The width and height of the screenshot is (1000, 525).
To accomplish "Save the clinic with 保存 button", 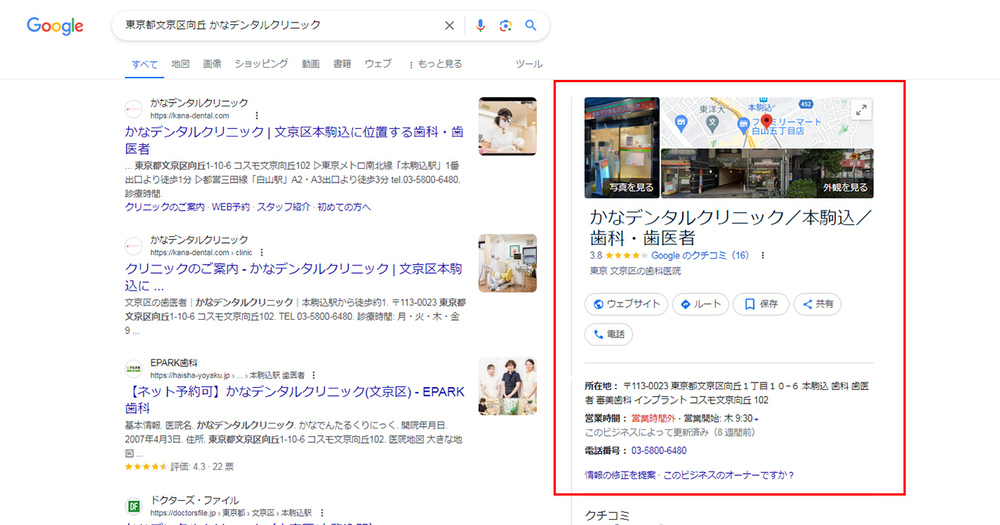I will (760, 304).
